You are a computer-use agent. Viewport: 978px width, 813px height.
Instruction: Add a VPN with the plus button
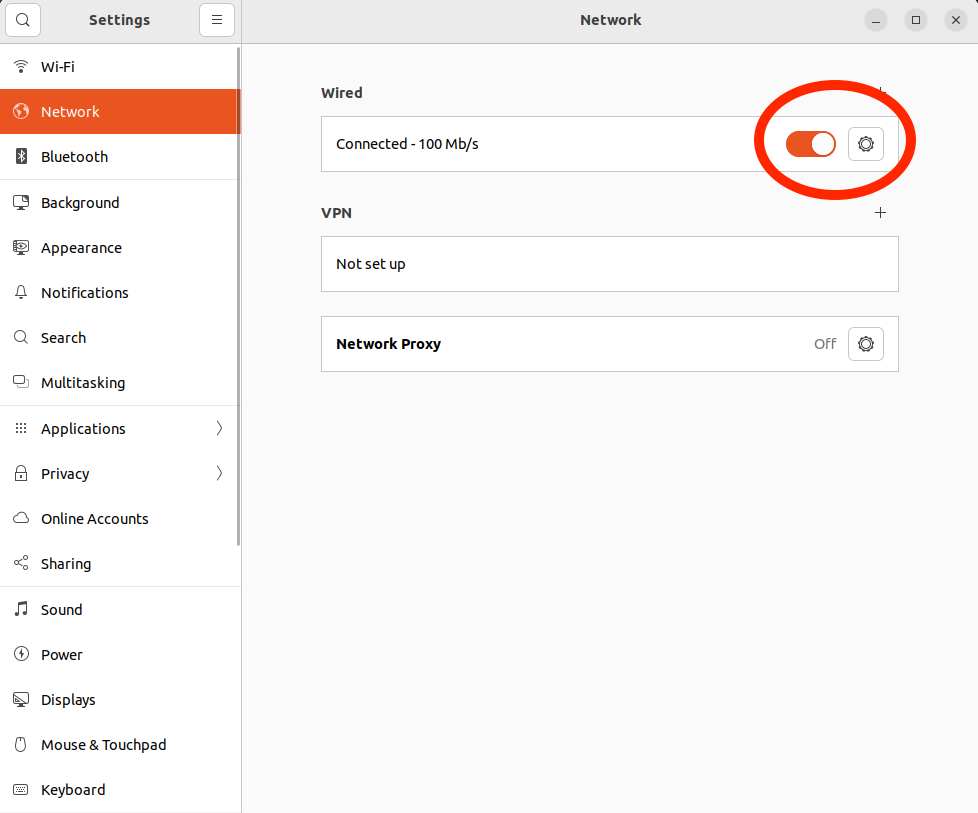pyautogui.click(x=880, y=213)
